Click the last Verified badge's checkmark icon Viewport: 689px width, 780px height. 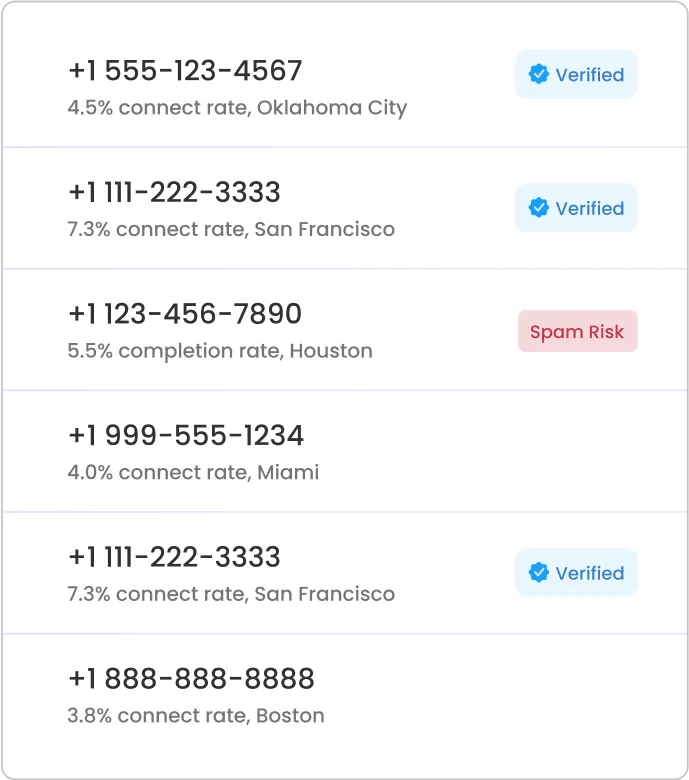[538, 572]
